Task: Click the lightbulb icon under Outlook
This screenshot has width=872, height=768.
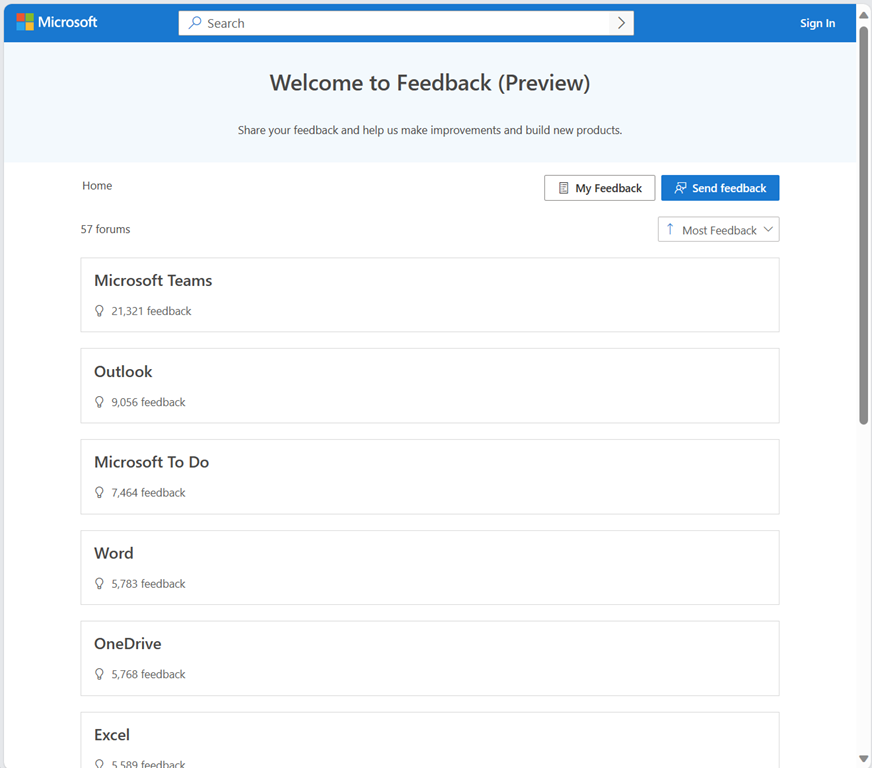Action: 99,402
